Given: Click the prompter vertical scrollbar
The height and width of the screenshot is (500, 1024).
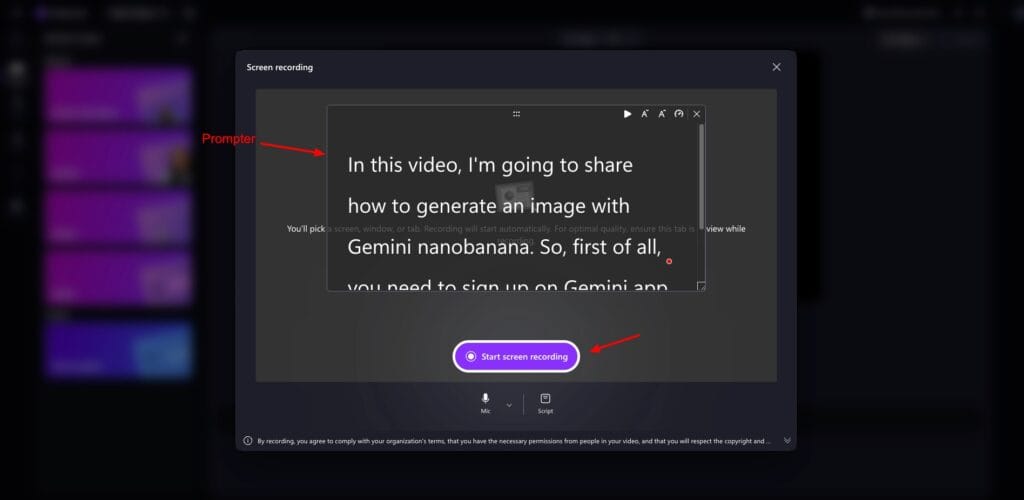Looking at the screenshot, I should (701, 175).
